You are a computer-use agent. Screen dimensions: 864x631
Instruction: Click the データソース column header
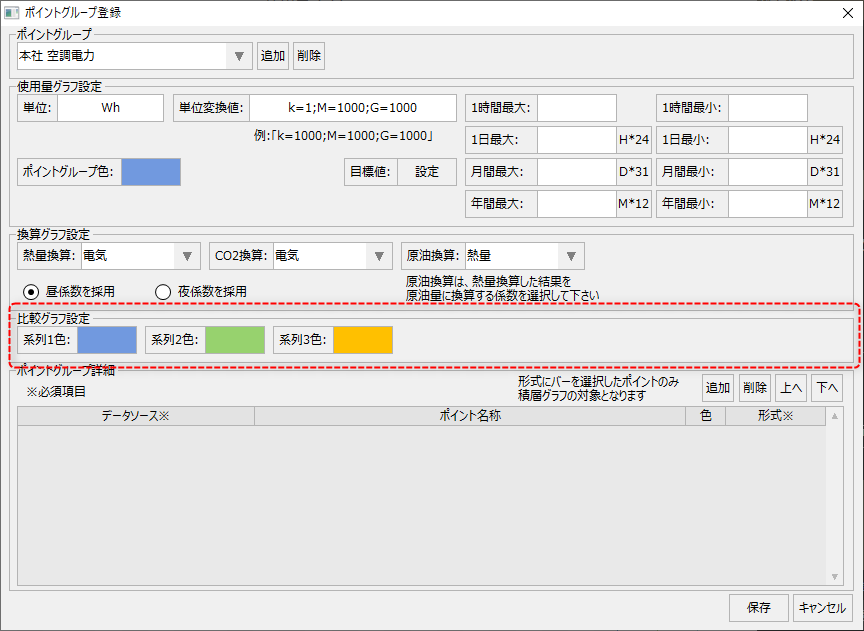pyautogui.click(x=136, y=416)
